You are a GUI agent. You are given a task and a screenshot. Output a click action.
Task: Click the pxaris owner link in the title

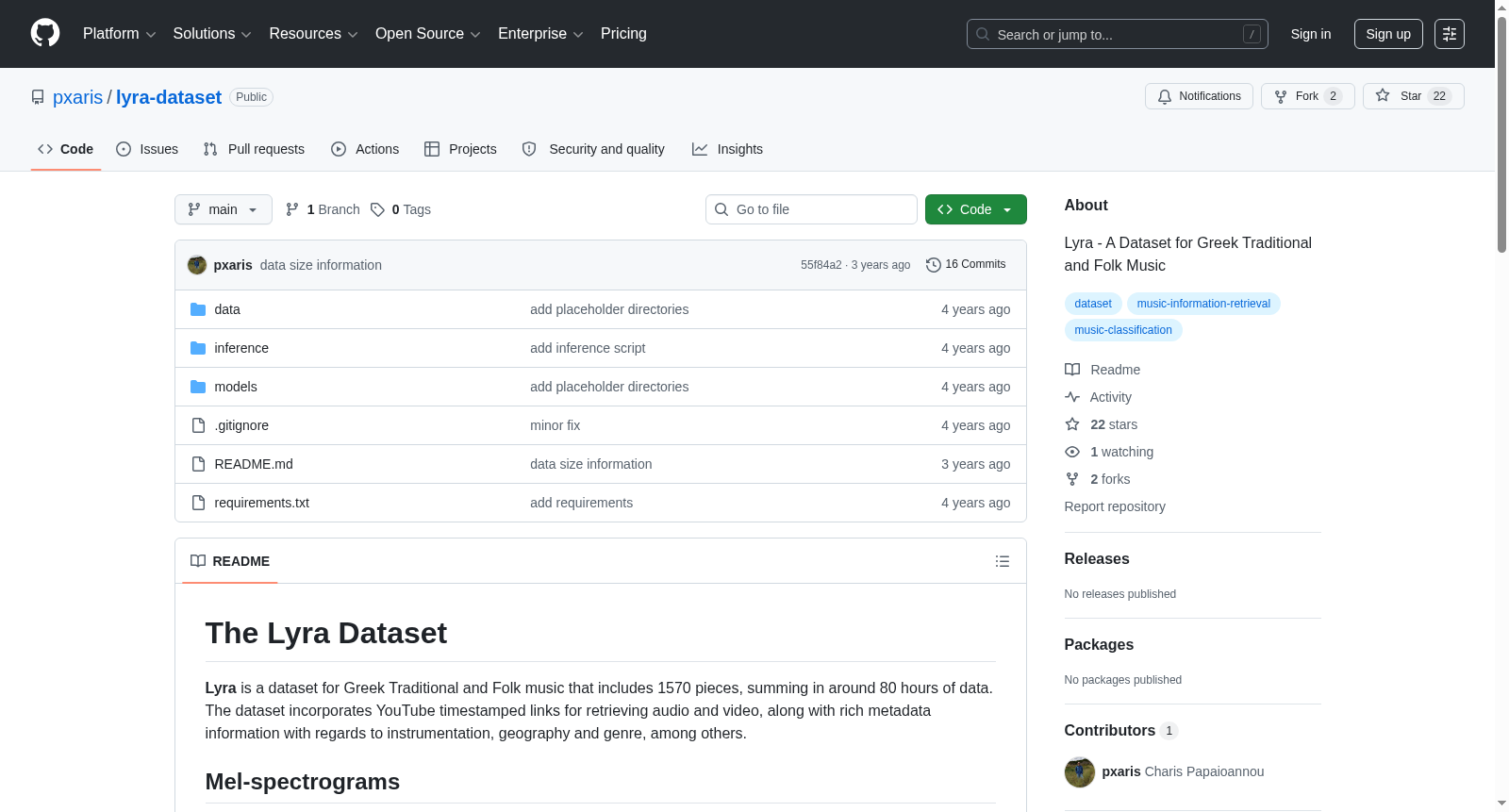[77, 97]
